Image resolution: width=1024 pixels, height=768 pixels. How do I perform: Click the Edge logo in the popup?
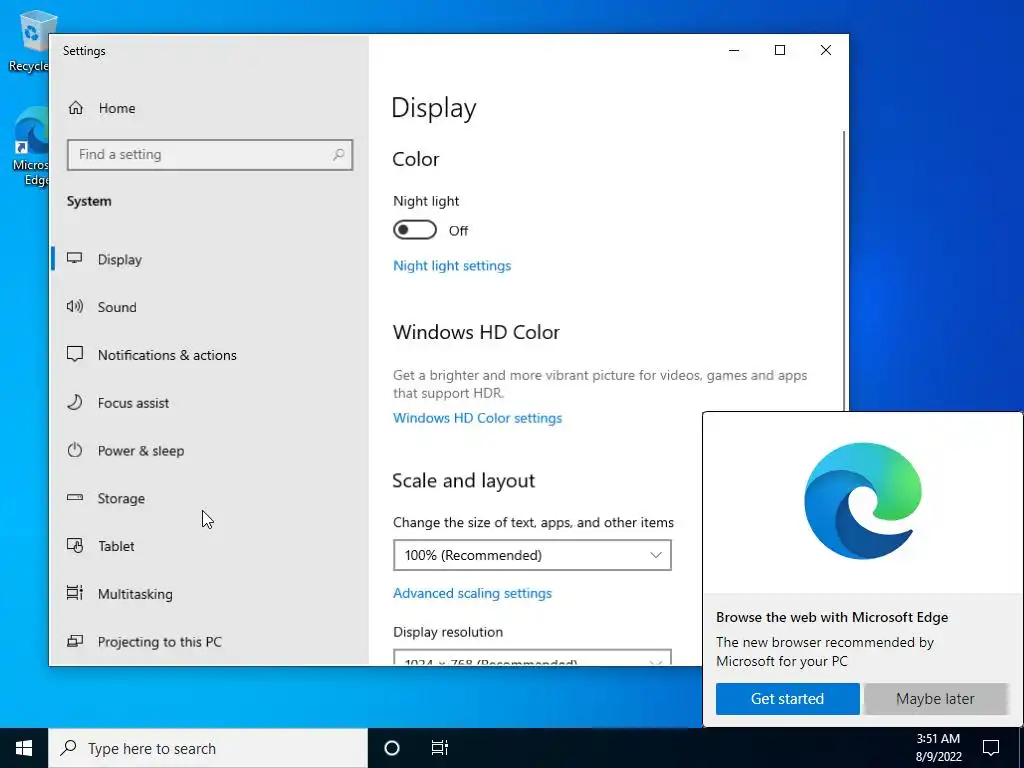pos(863,501)
